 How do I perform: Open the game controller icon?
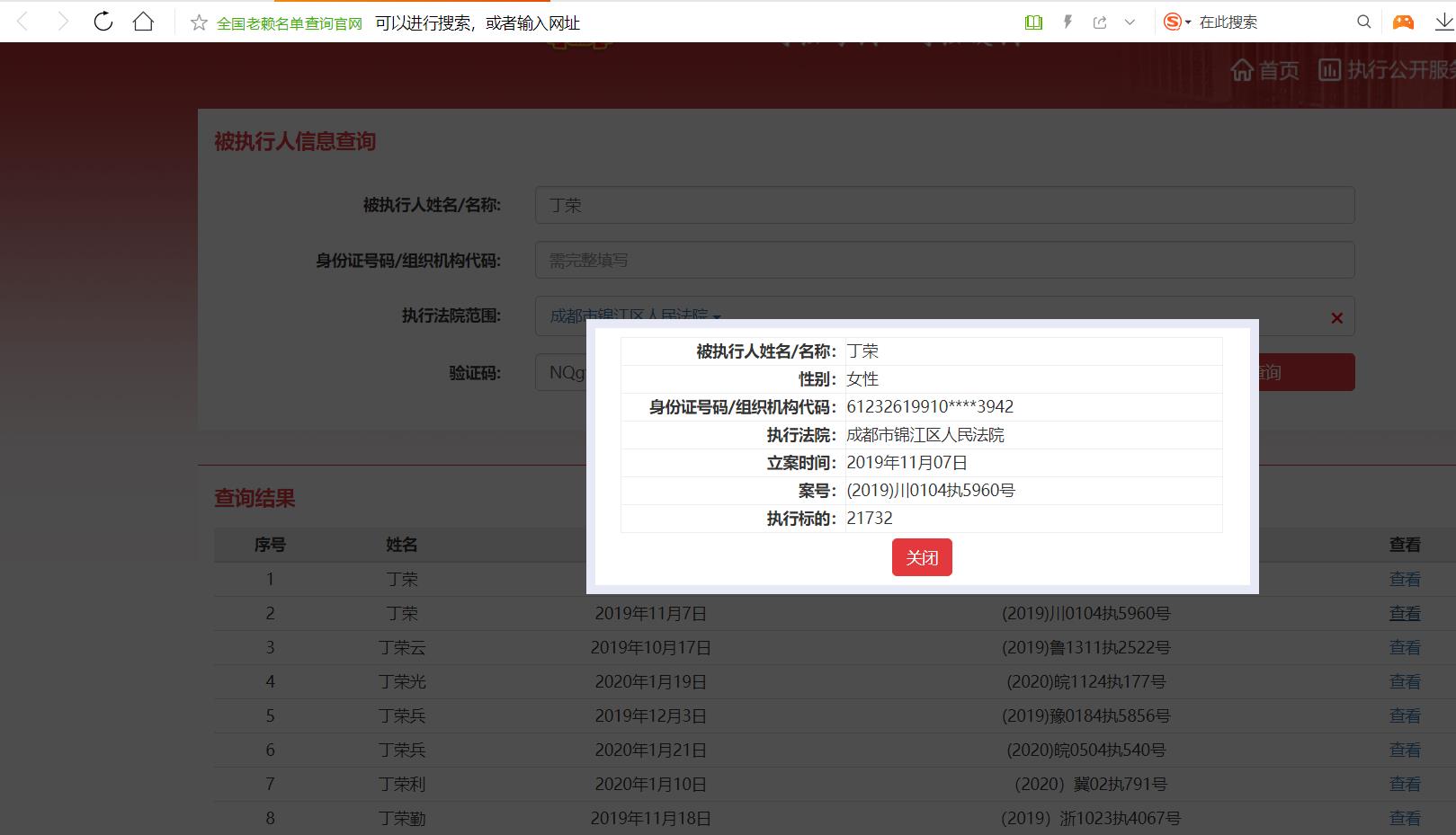click(1403, 22)
